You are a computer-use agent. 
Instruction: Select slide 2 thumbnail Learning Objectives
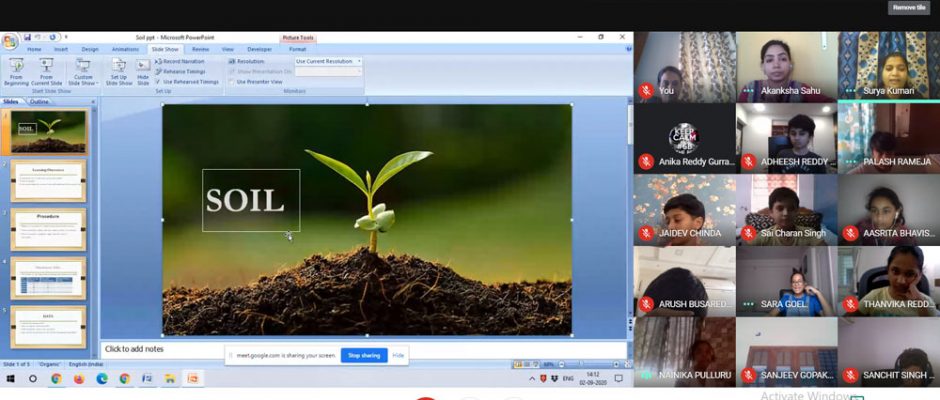(x=48, y=181)
